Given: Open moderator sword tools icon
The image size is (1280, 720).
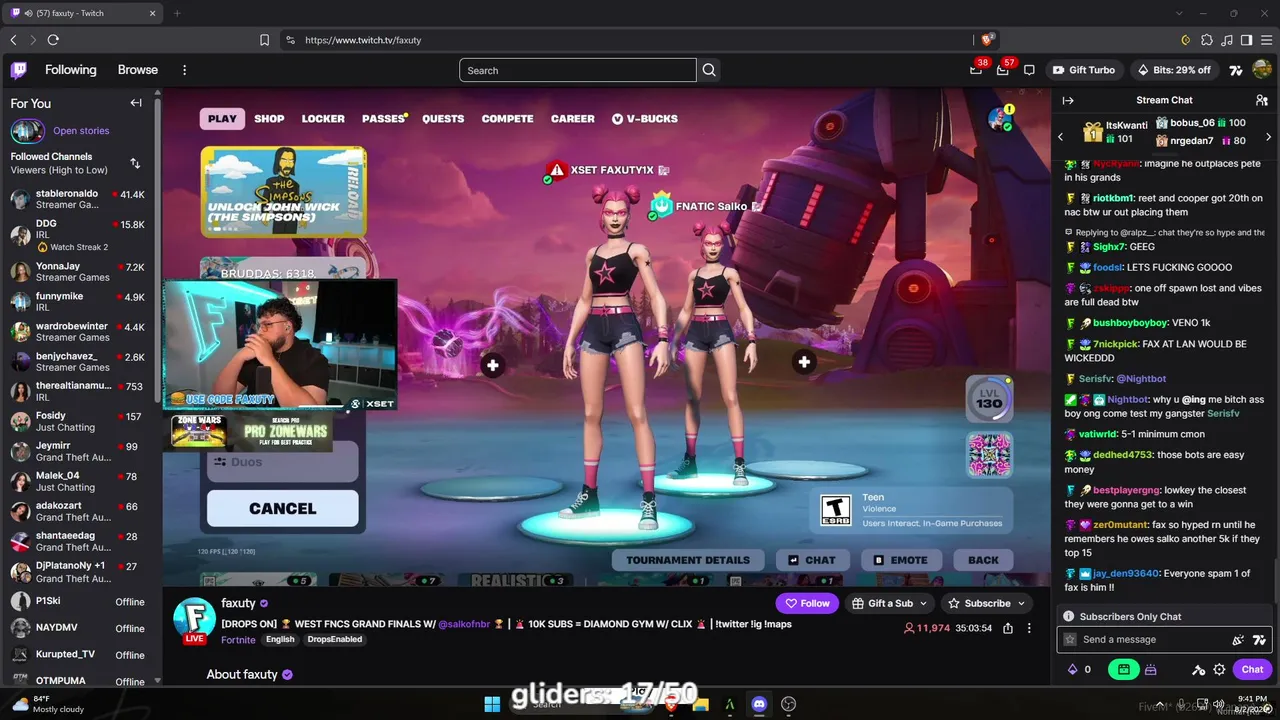Looking at the screenshot, I should 1198,669.
